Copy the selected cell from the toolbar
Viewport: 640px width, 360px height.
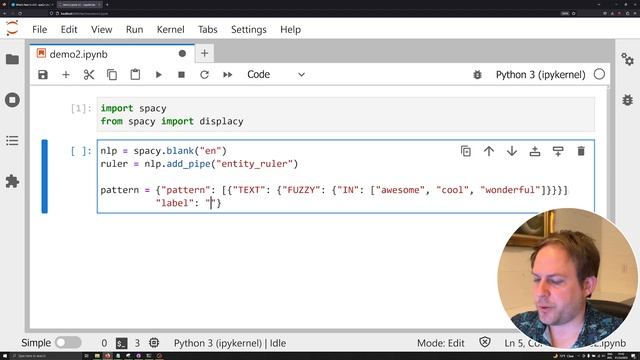point(112,75)
